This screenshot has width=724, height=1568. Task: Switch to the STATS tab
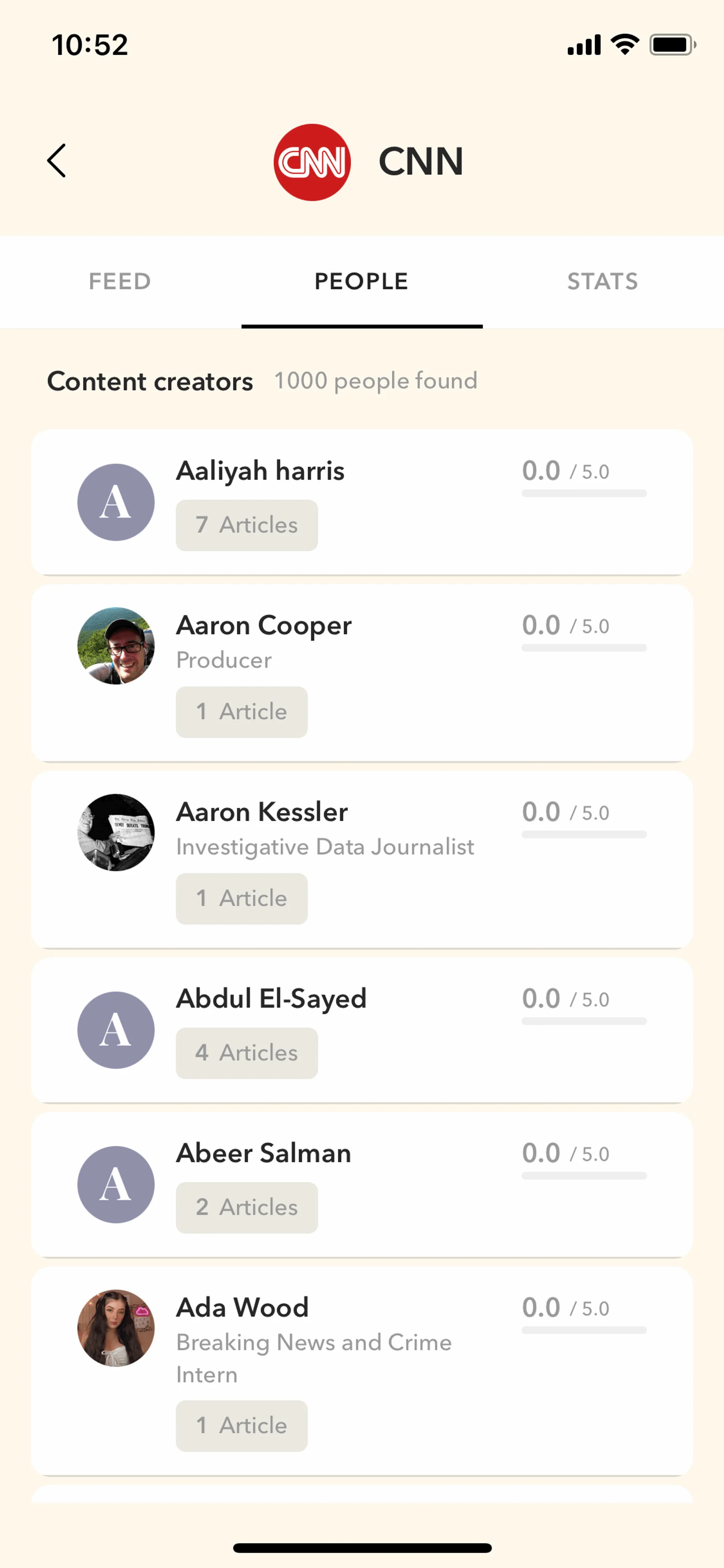(x=602, y=281)
